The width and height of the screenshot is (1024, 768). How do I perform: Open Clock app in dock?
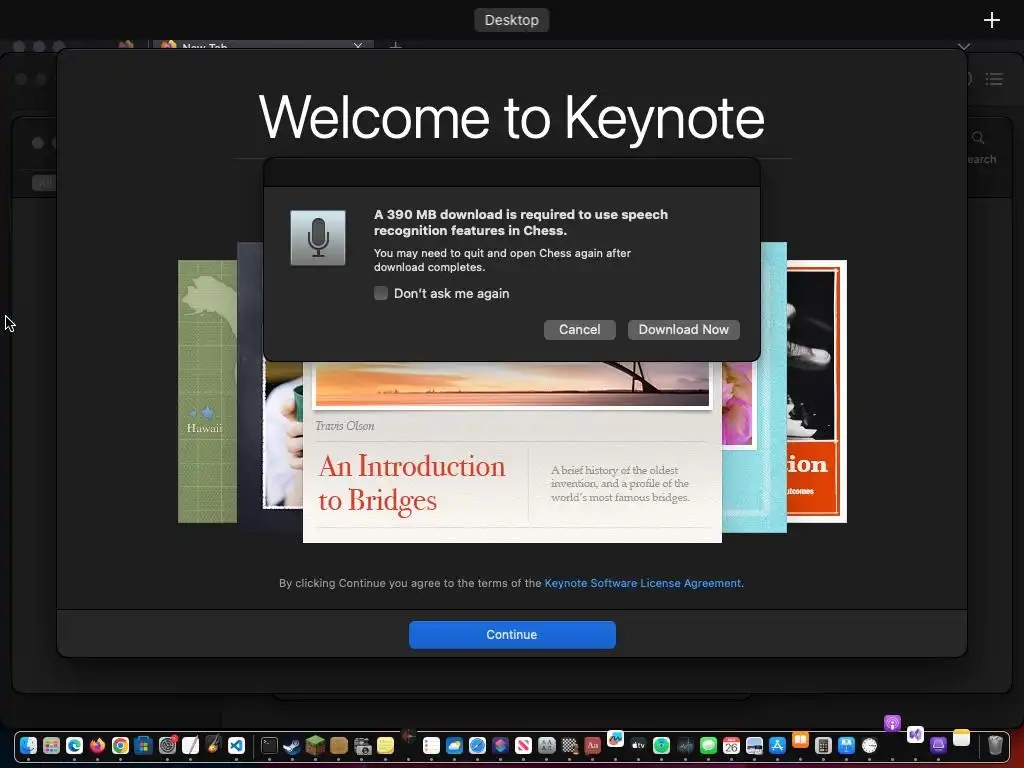pyautogui.click(x=870, y=745)
